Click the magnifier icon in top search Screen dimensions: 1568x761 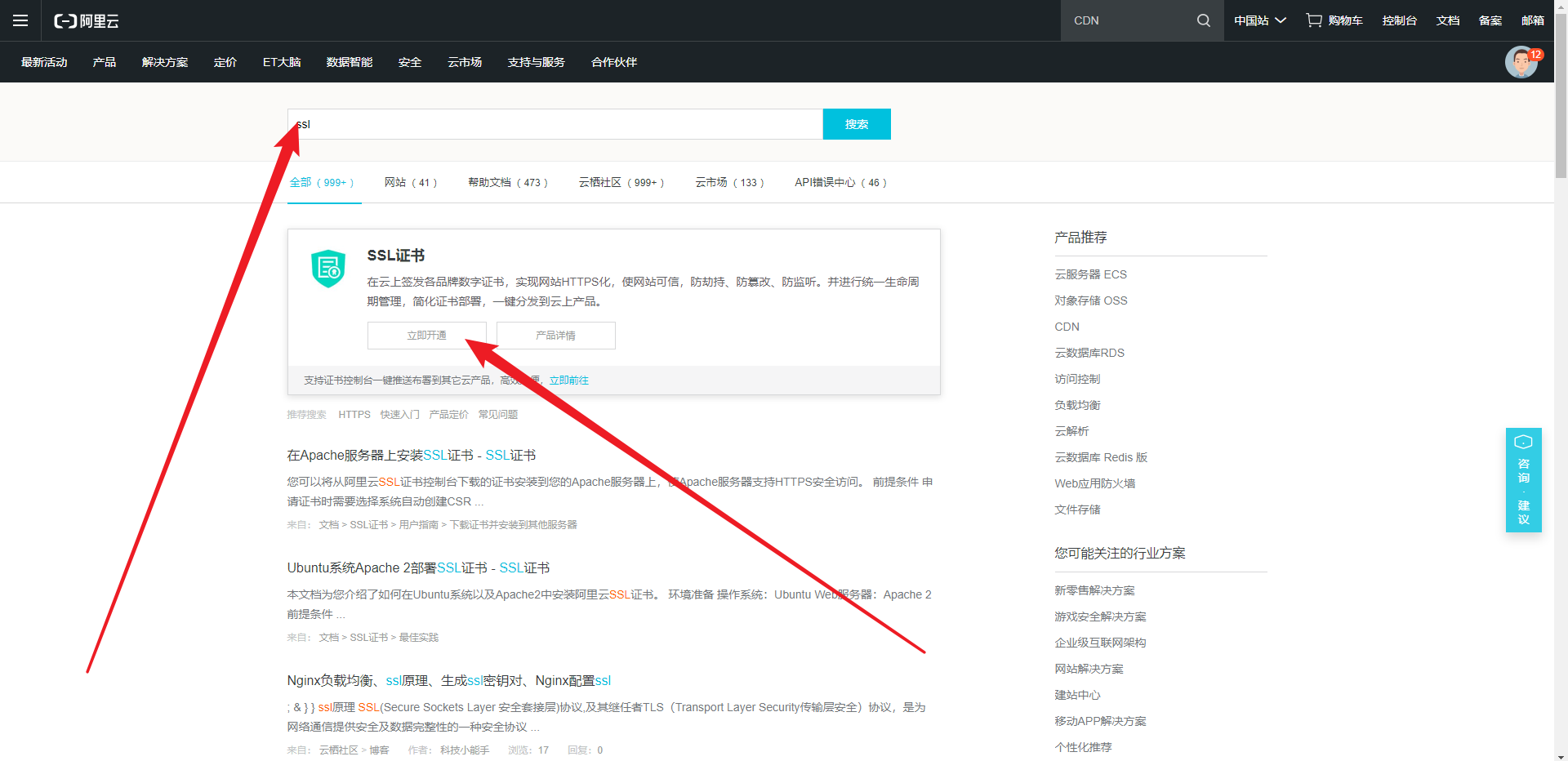point(1203,20)
